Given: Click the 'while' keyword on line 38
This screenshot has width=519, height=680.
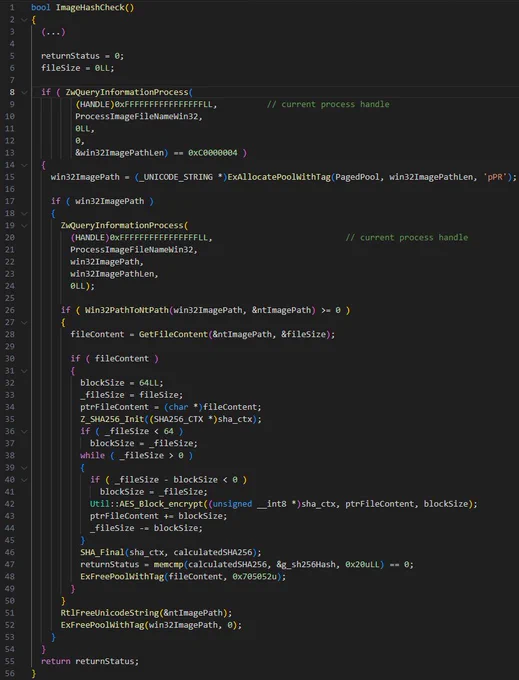Looking at the screenshot, I should (92, 455).
